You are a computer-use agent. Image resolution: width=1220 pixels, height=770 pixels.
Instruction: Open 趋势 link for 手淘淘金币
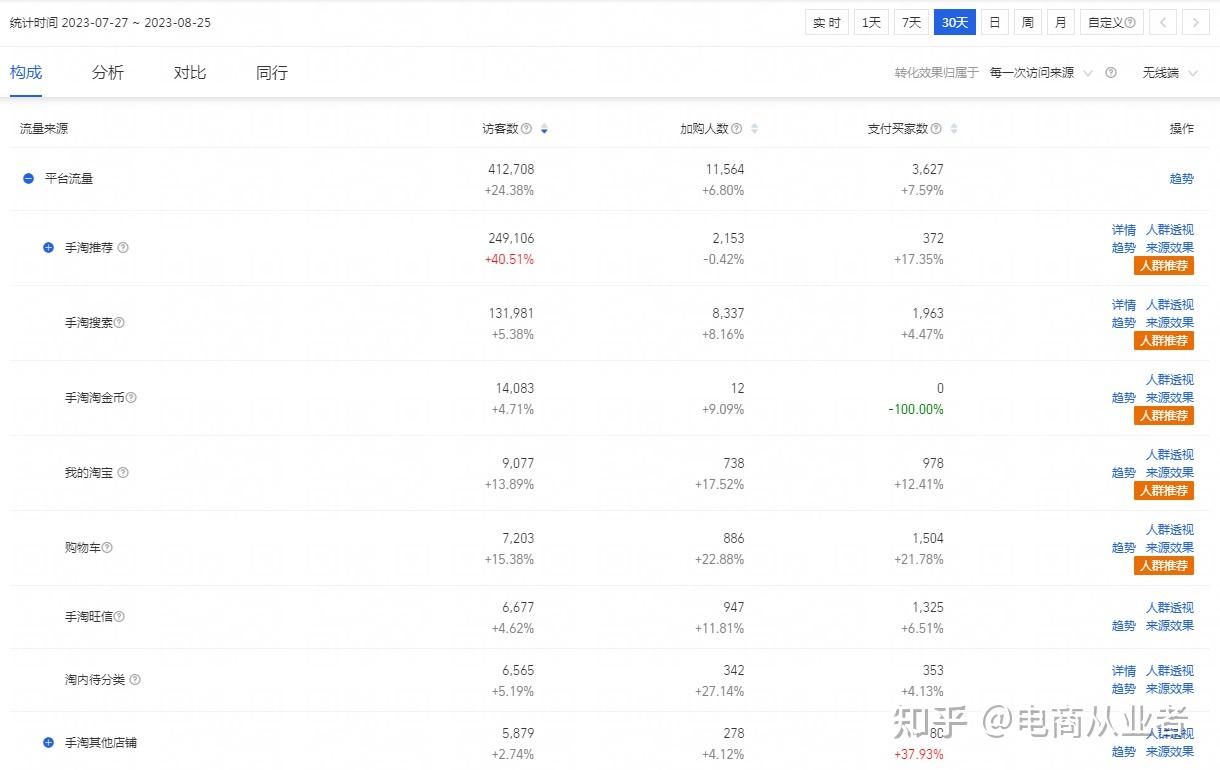[x=1124, y=397]
